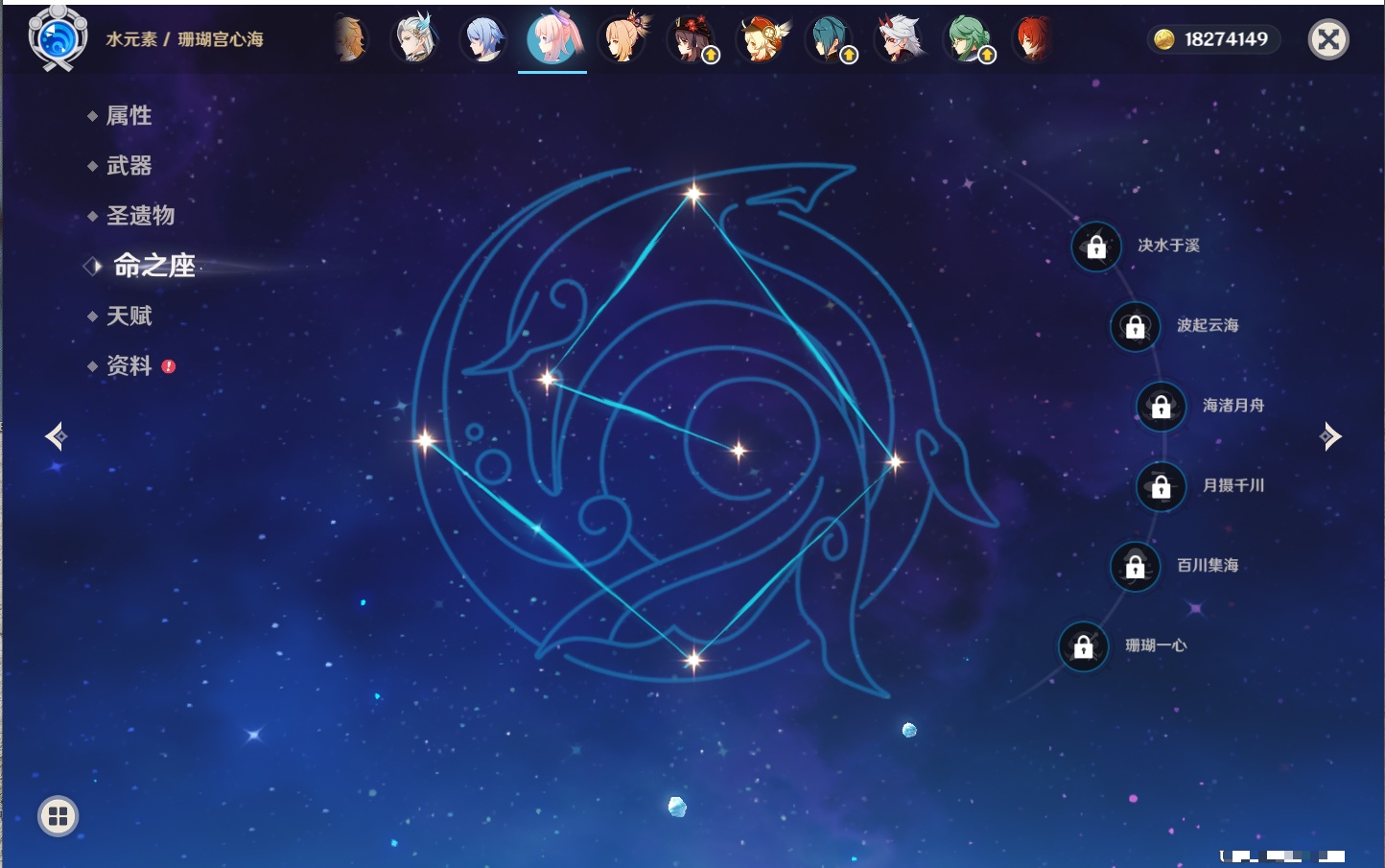This screenshot has height=868, width=1385.
Task: Open the 资料 profile menu
Action: pos(130,365)
